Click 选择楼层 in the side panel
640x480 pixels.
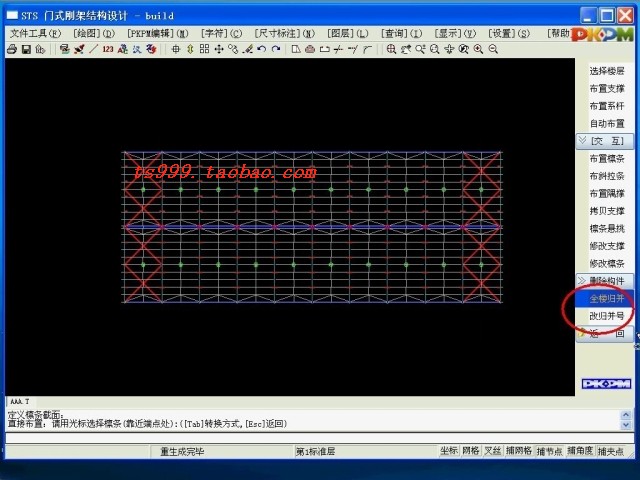point(607,71)
